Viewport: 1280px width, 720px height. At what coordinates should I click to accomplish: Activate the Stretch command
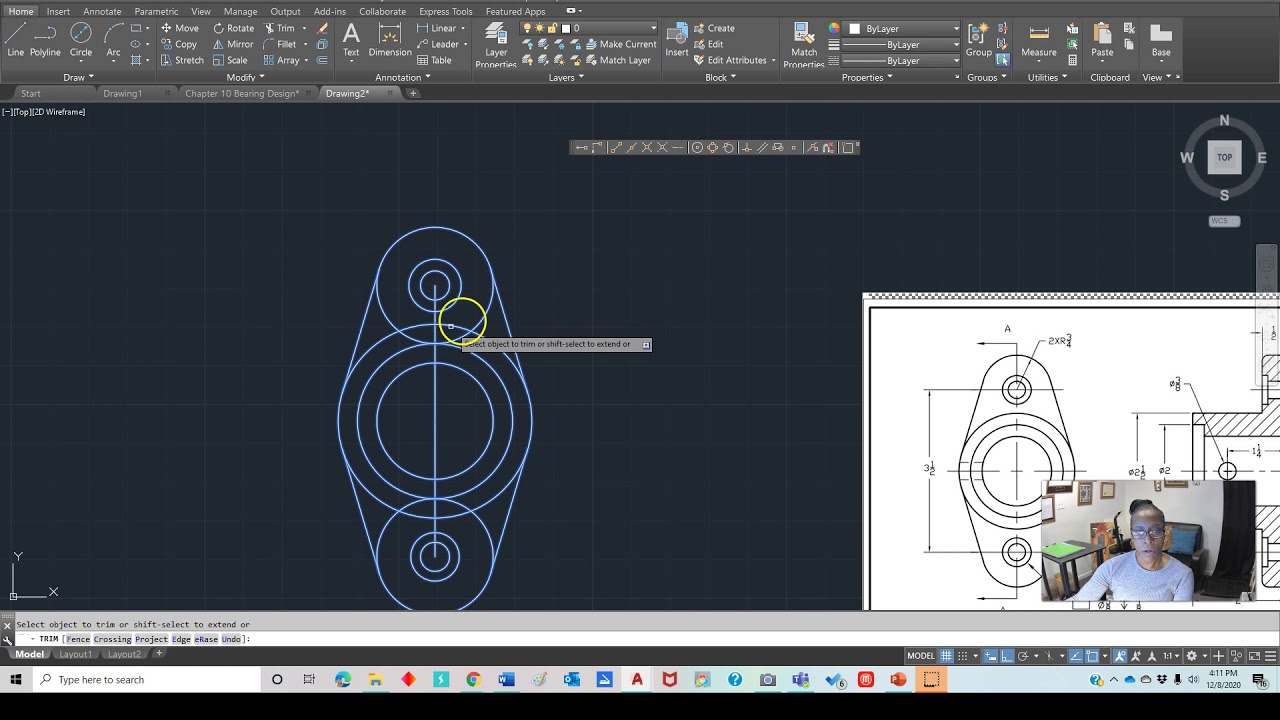click(181, 60)
